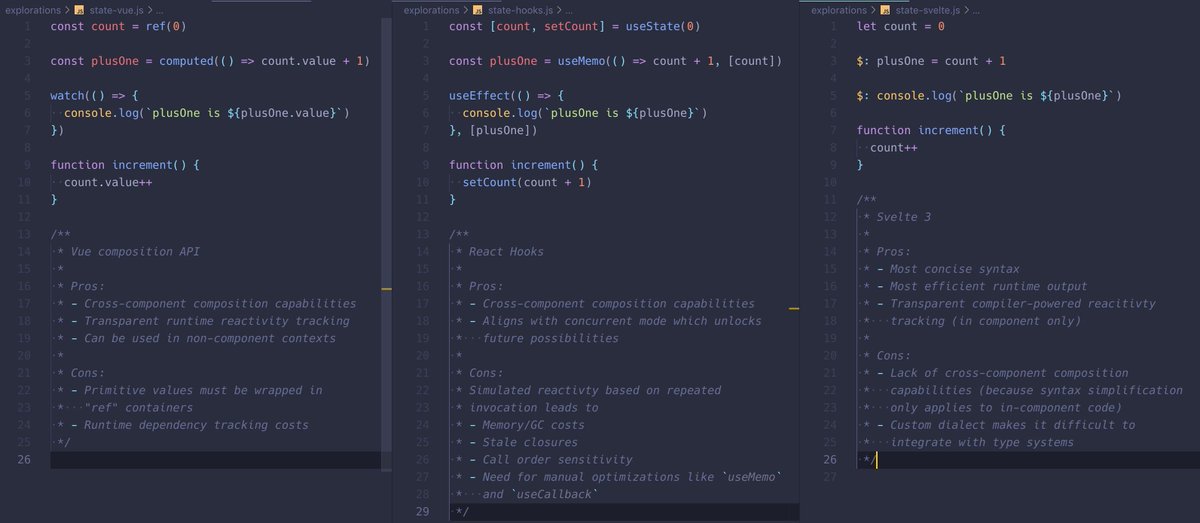The image size is (1200, 523).
Task: Click 'count++' in state-svelte.js
Action: pos(894,148)
